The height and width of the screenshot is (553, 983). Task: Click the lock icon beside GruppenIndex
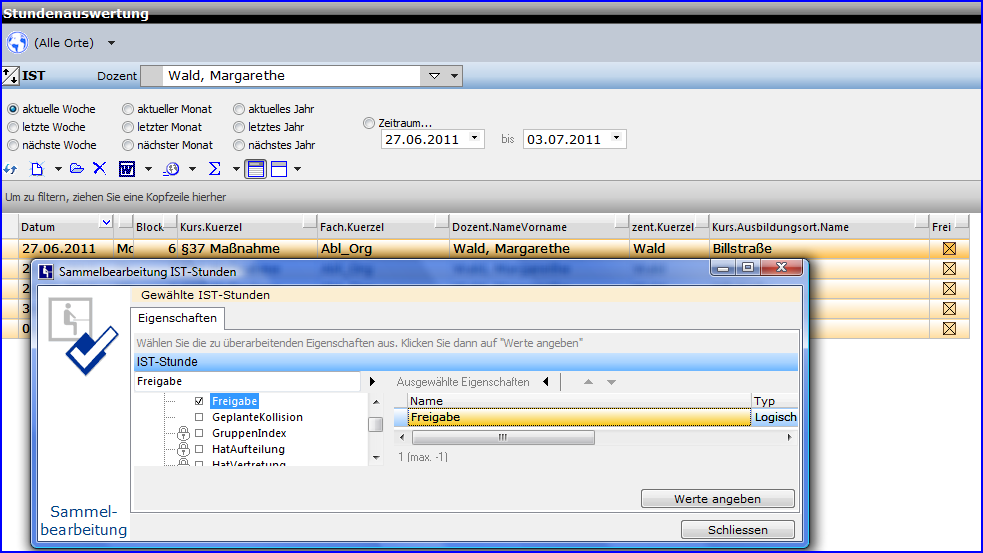click(x=183, y=433)
